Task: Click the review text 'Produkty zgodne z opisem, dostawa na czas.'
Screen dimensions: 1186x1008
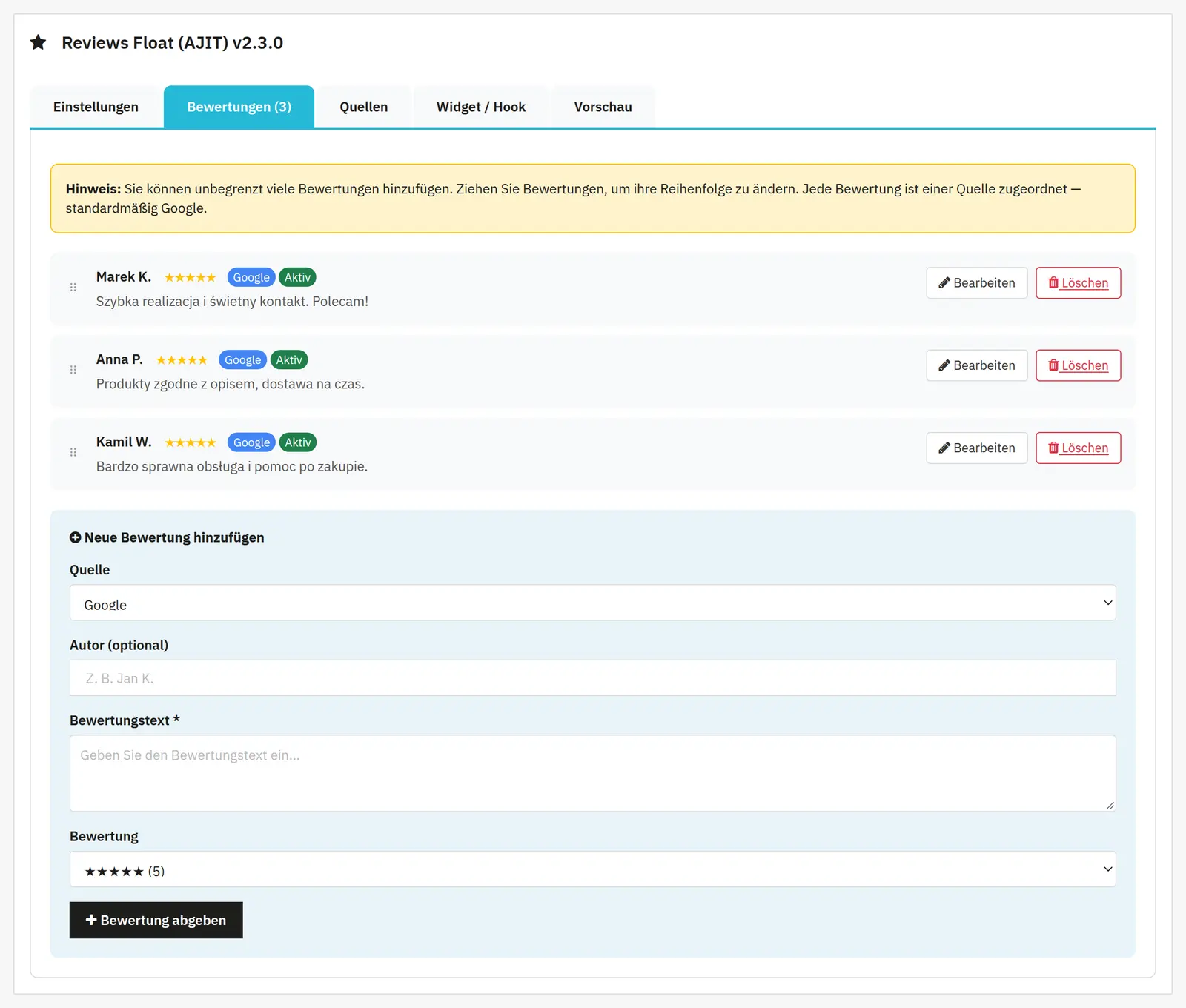Action: tap(231, 384)
